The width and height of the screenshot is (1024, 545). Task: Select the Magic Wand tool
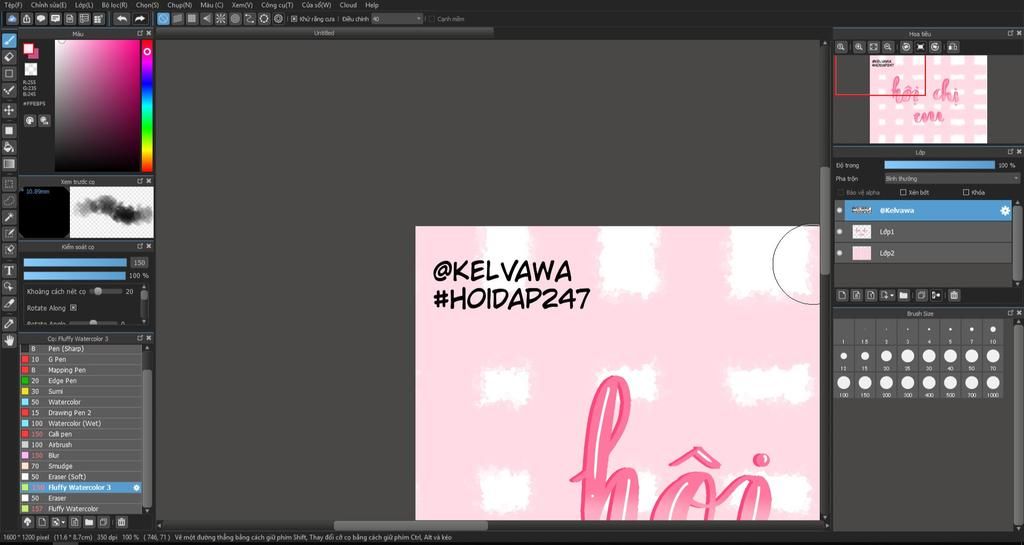[x=9, y=217]
